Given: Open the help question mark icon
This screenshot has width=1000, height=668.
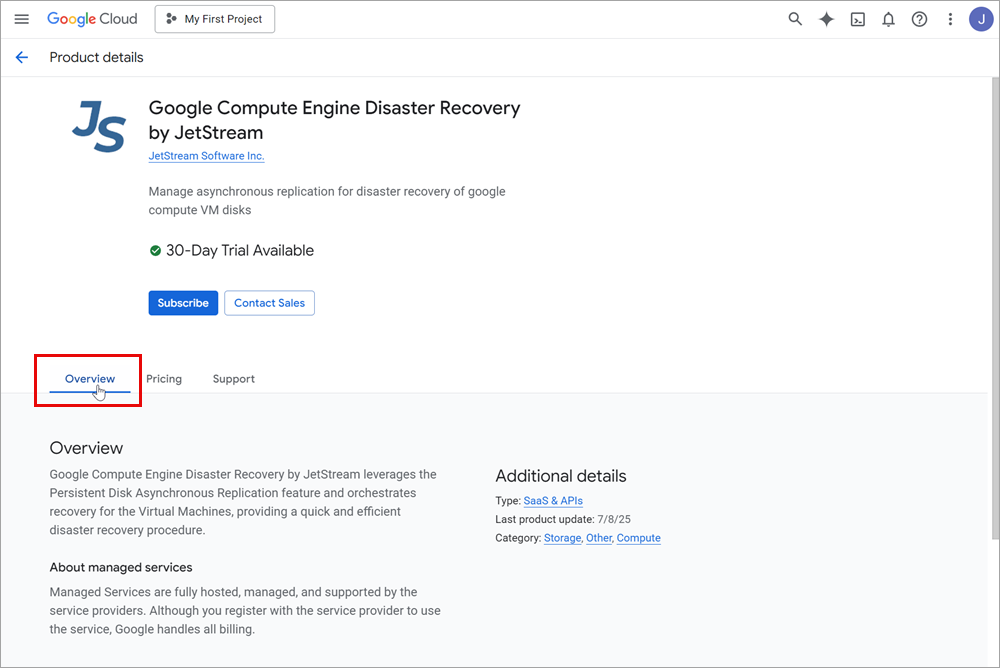Looking at the screenshot, I should (919, 19).
